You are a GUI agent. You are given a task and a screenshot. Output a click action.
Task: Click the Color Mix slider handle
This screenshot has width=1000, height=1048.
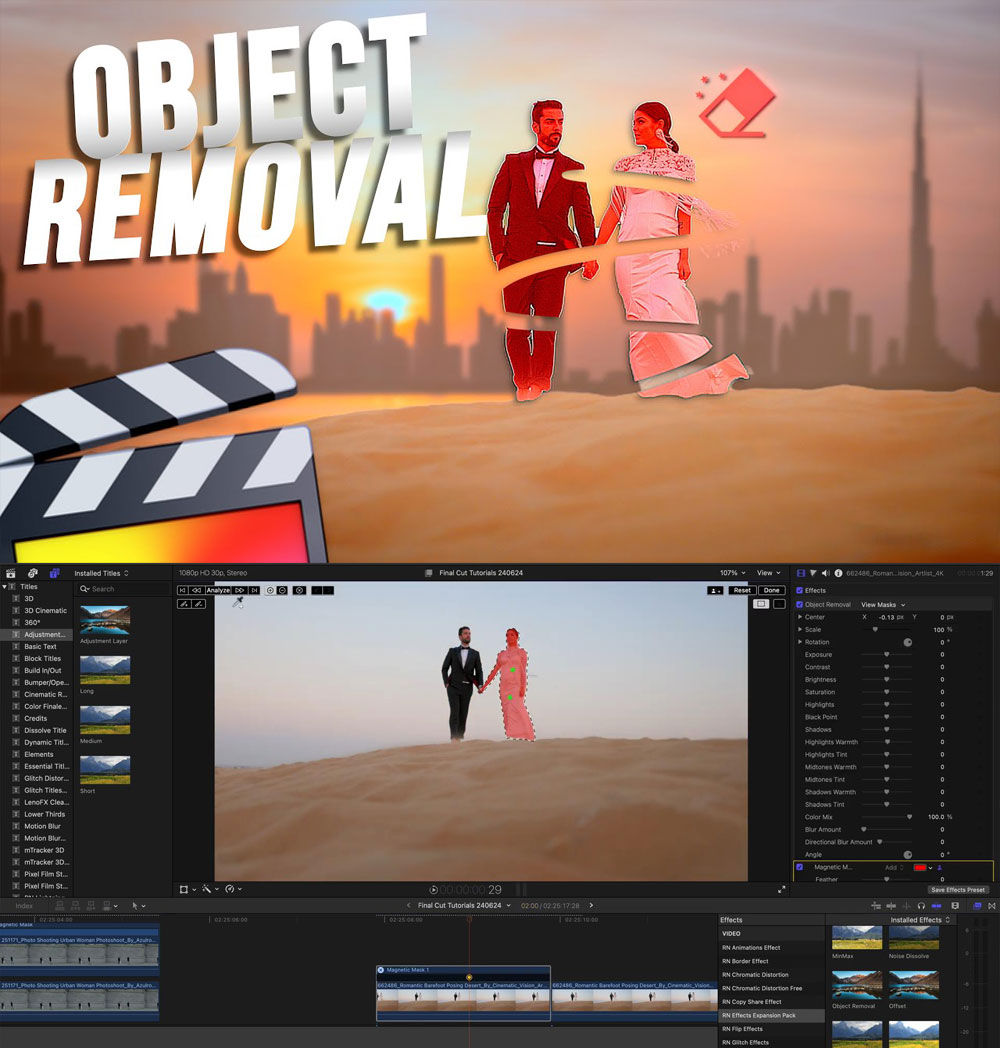(x=909, y=817)
